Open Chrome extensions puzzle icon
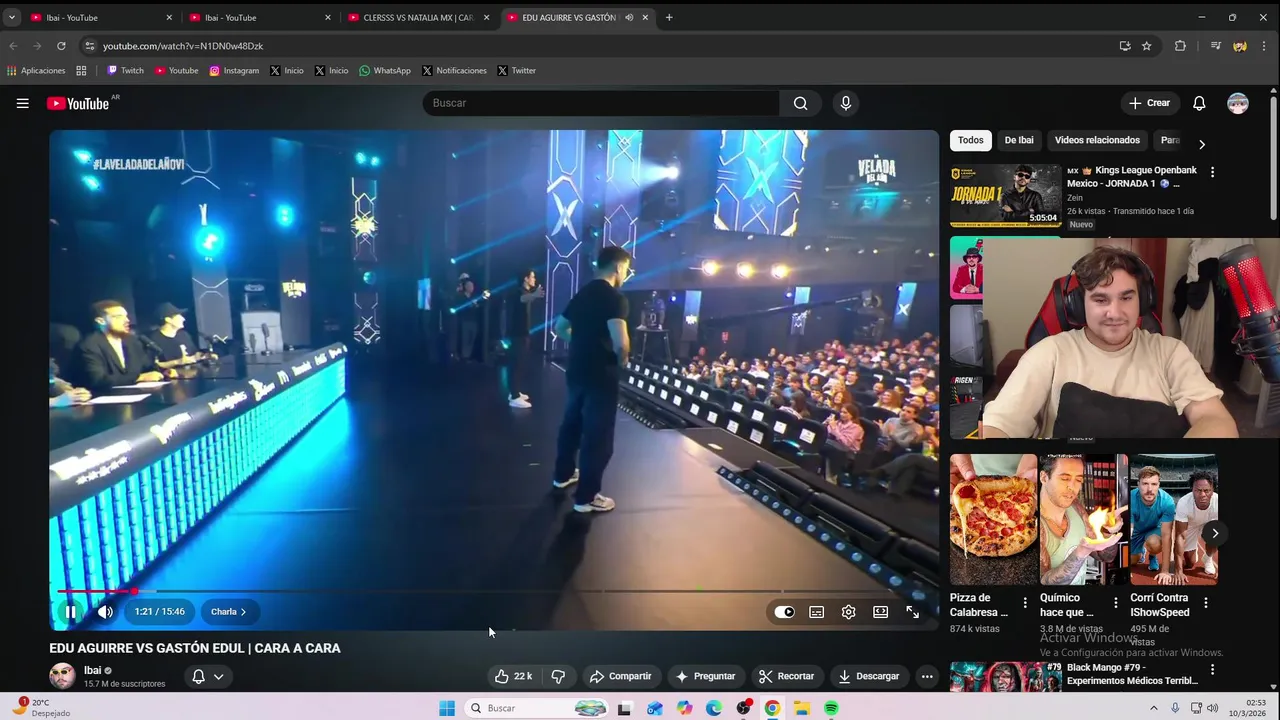 (x=1180, y=46)
